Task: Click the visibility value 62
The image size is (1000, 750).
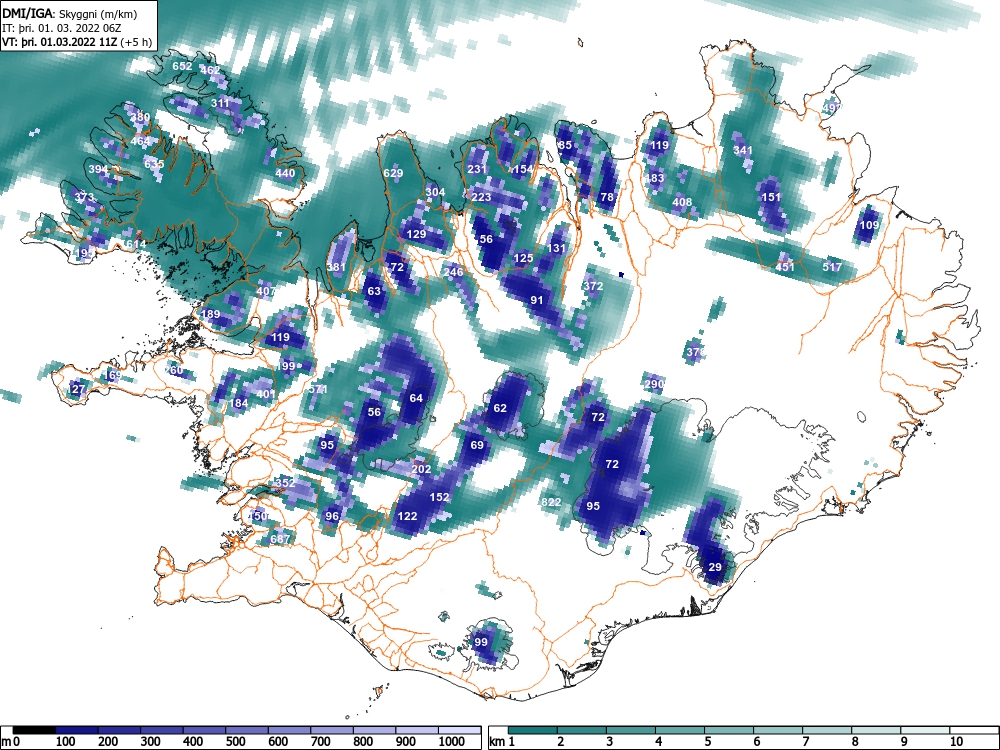Action: tap(500, 408)
